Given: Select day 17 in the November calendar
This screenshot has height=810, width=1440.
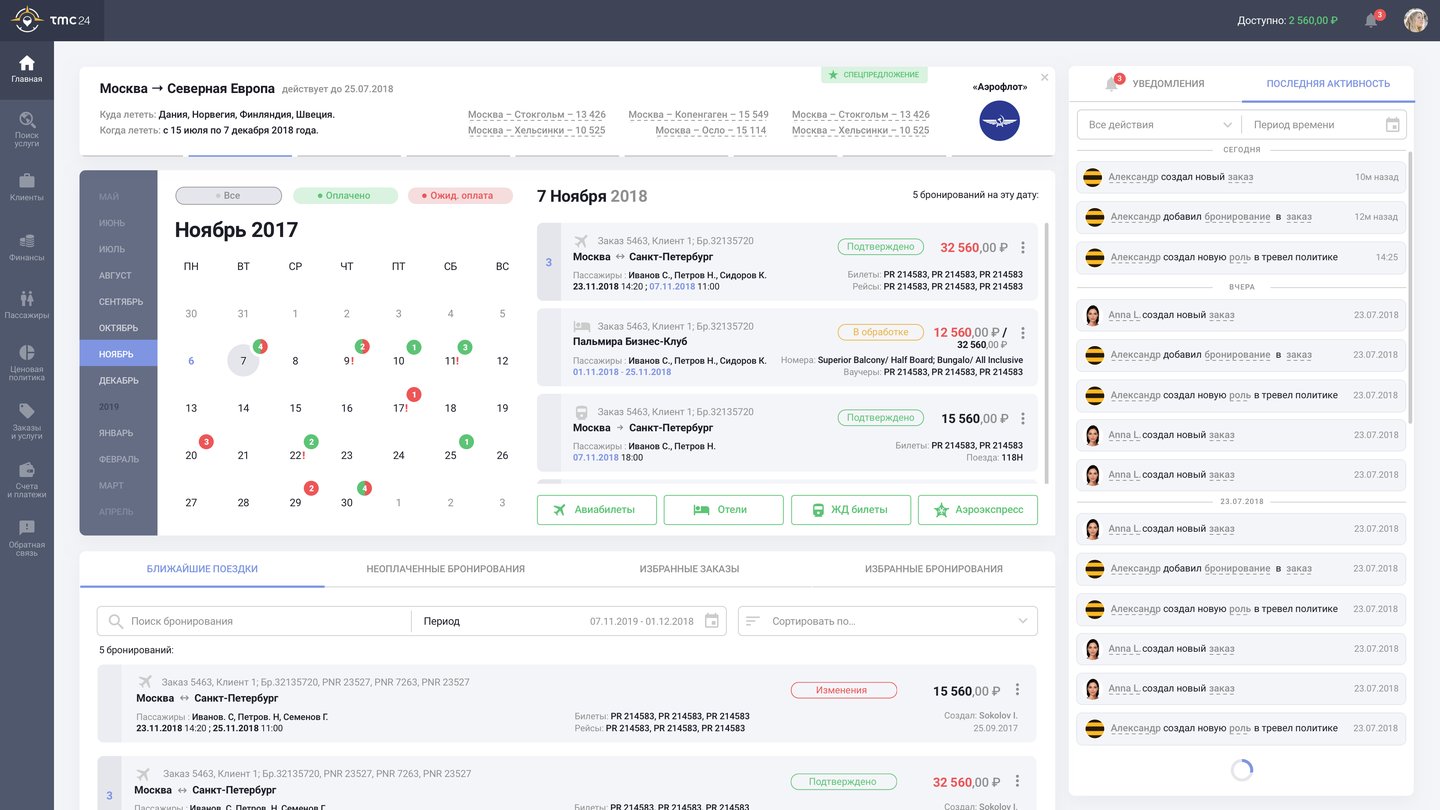Looking at the screenshot, I should click(x=399, y=408).
